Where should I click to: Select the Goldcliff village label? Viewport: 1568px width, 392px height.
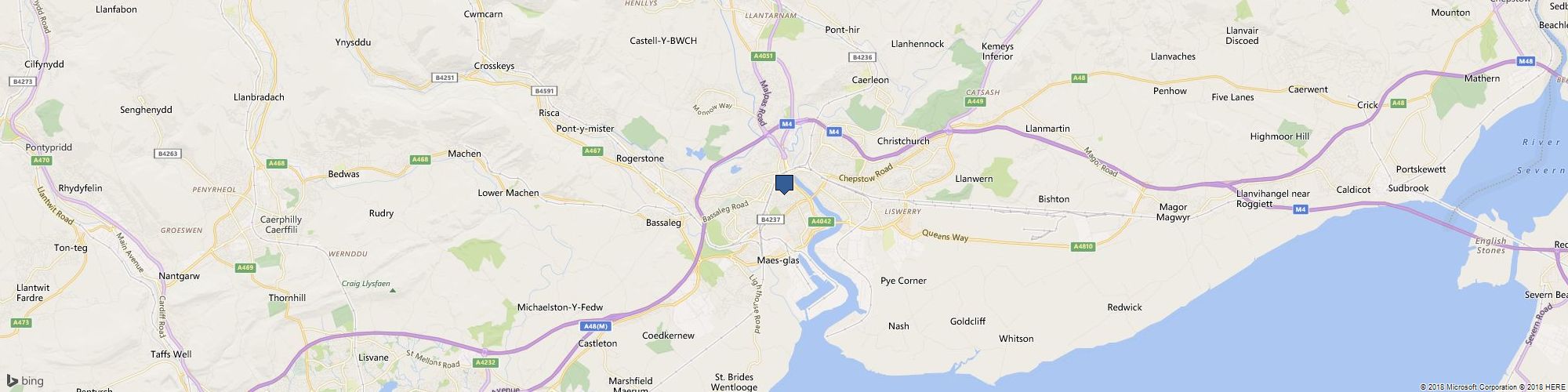click(x=967, y=321)
